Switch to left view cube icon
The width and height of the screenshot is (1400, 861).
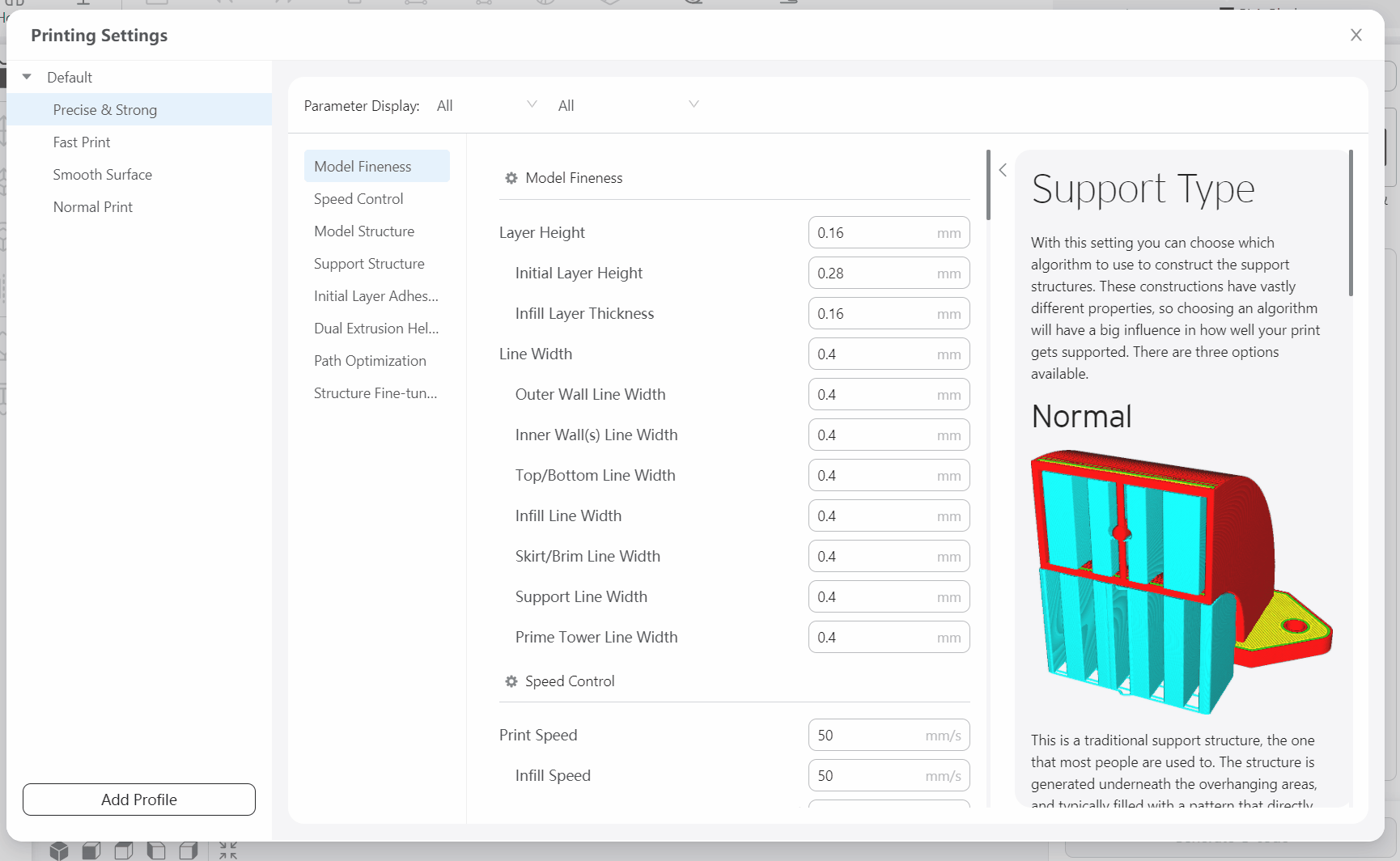[x=156, y=850]
